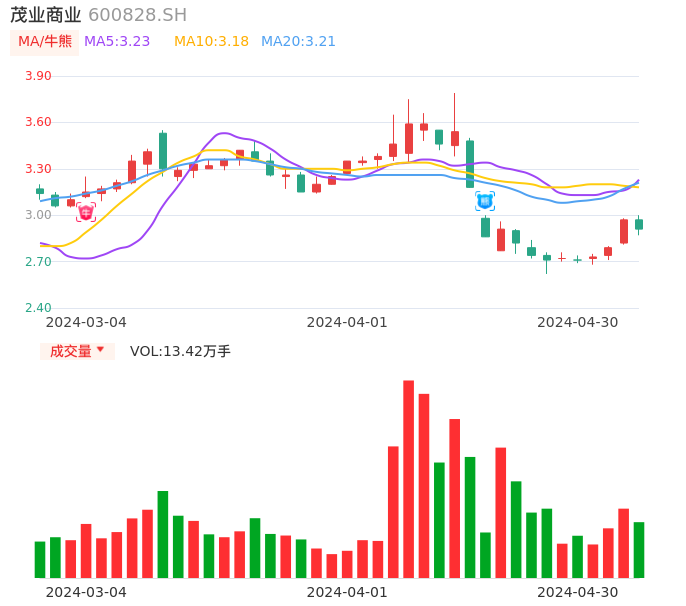Click the 2.70 price axis label

coord(38,262)
